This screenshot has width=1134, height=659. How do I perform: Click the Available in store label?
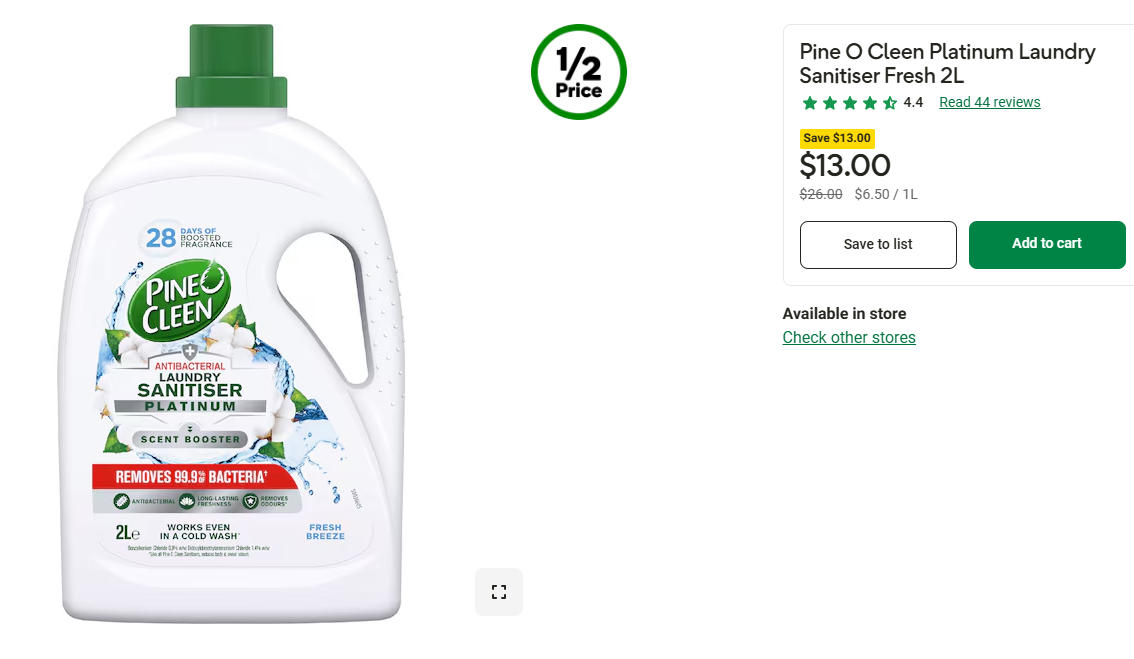(844, 313)
